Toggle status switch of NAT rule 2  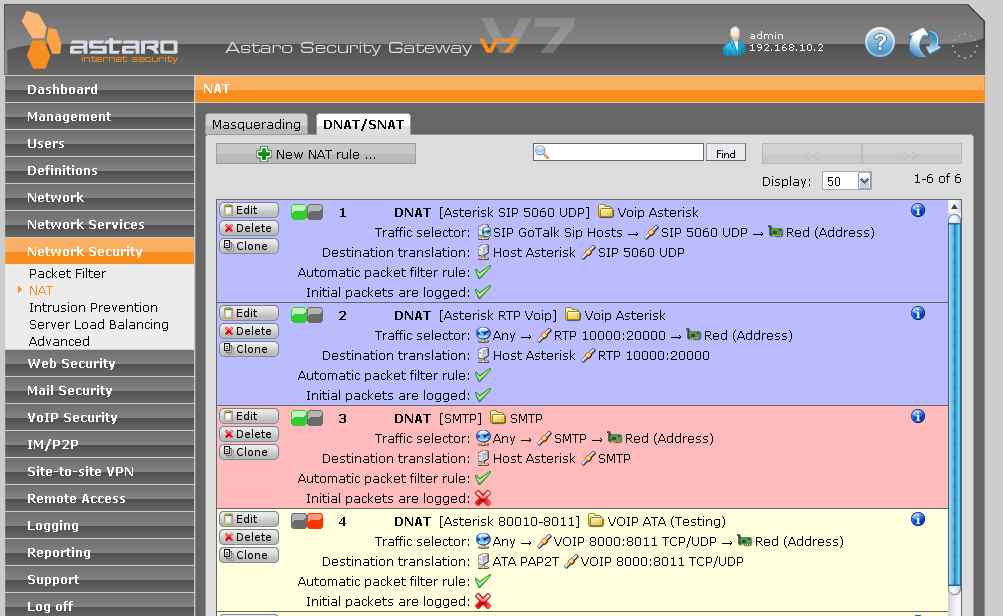(x=306, y=315)
